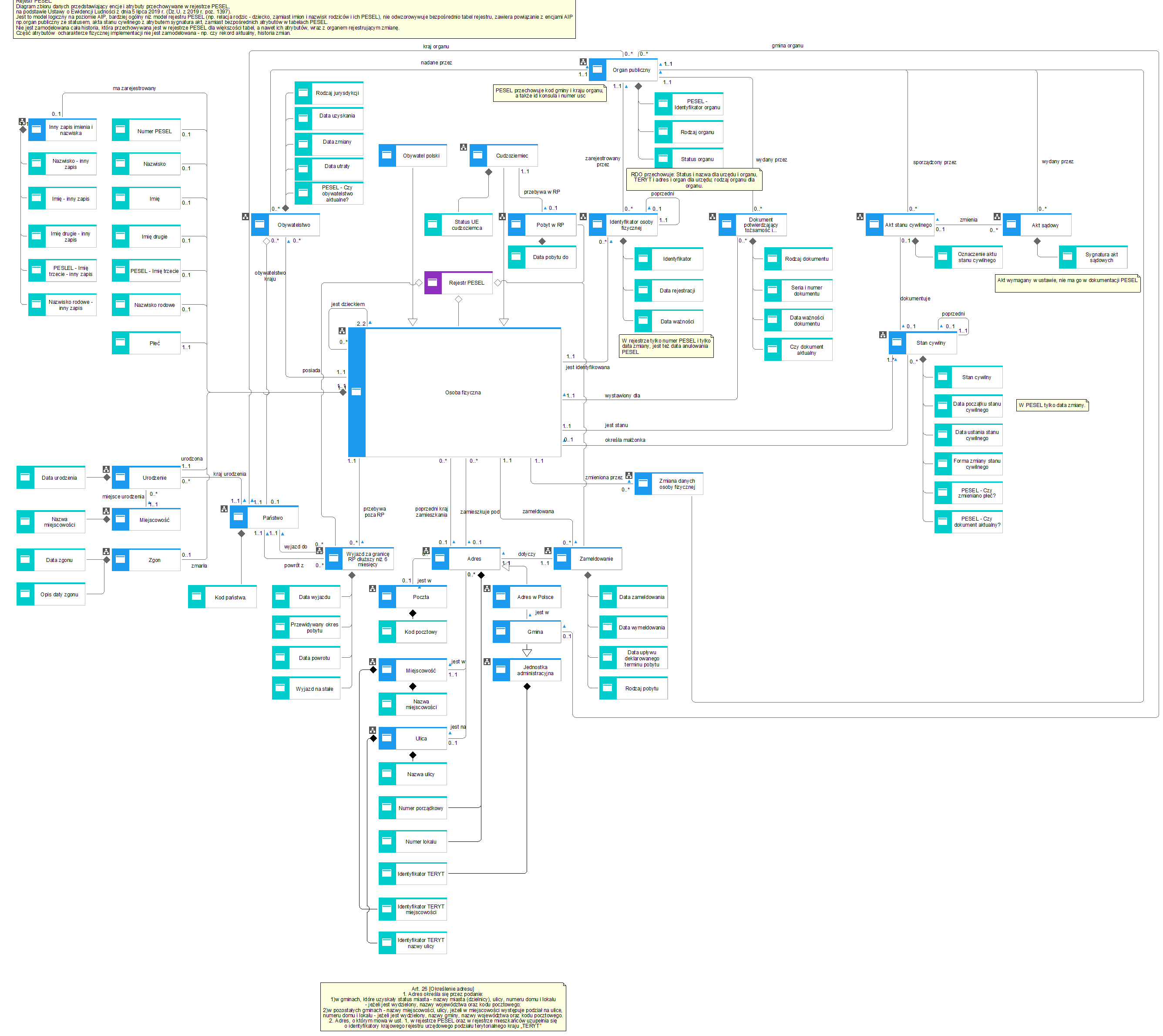Click the Stan cywilny entity icon
Screen dimensions: 1163x1036
click(x=897, y=343)
